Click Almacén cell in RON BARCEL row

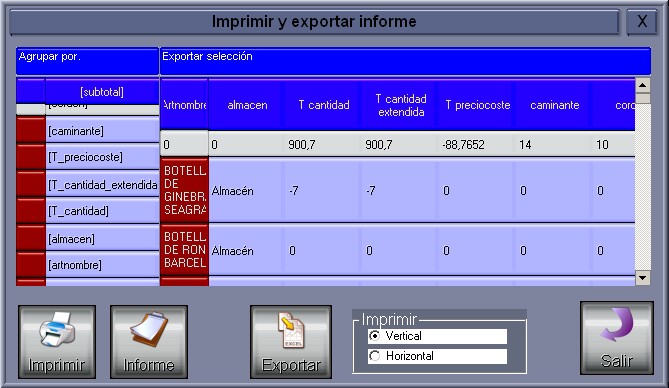click(246, 250)
